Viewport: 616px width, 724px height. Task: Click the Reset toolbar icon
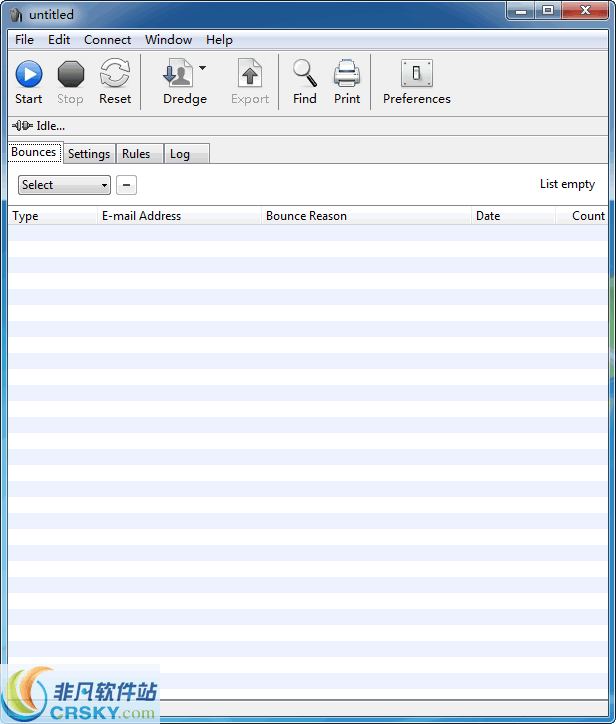coord(115,73)
